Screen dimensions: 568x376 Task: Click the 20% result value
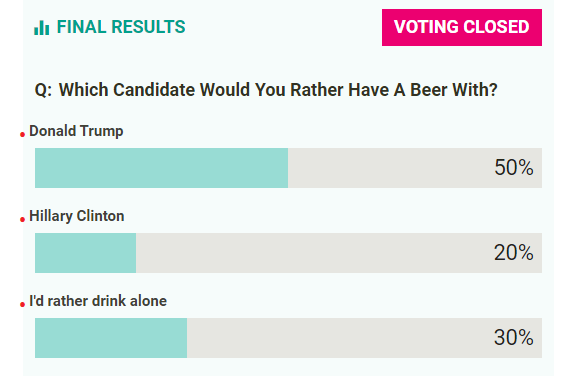point(514,253)
